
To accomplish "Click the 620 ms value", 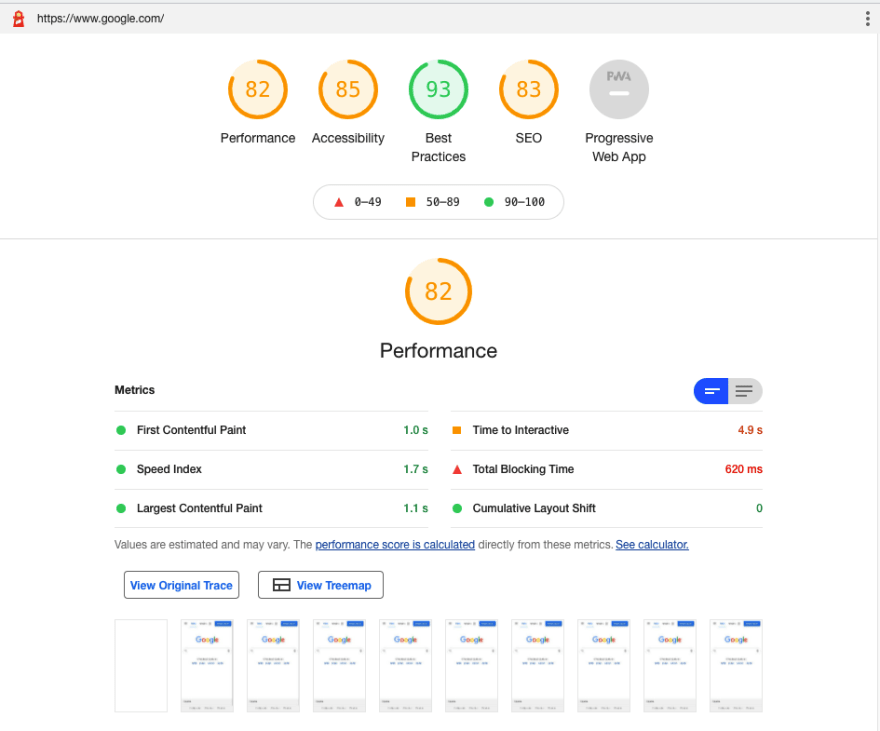I will pyautogui.click(x=744, y=470).
